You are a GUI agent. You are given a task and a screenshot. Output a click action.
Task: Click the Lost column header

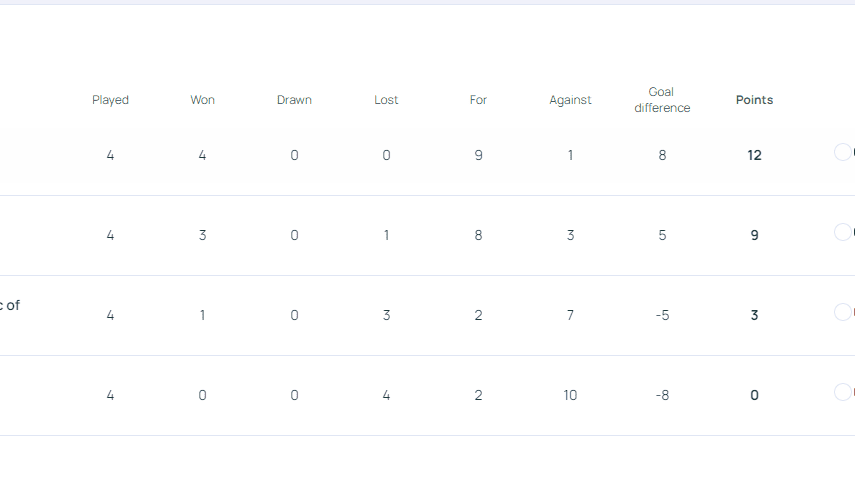tap(386, 100)
